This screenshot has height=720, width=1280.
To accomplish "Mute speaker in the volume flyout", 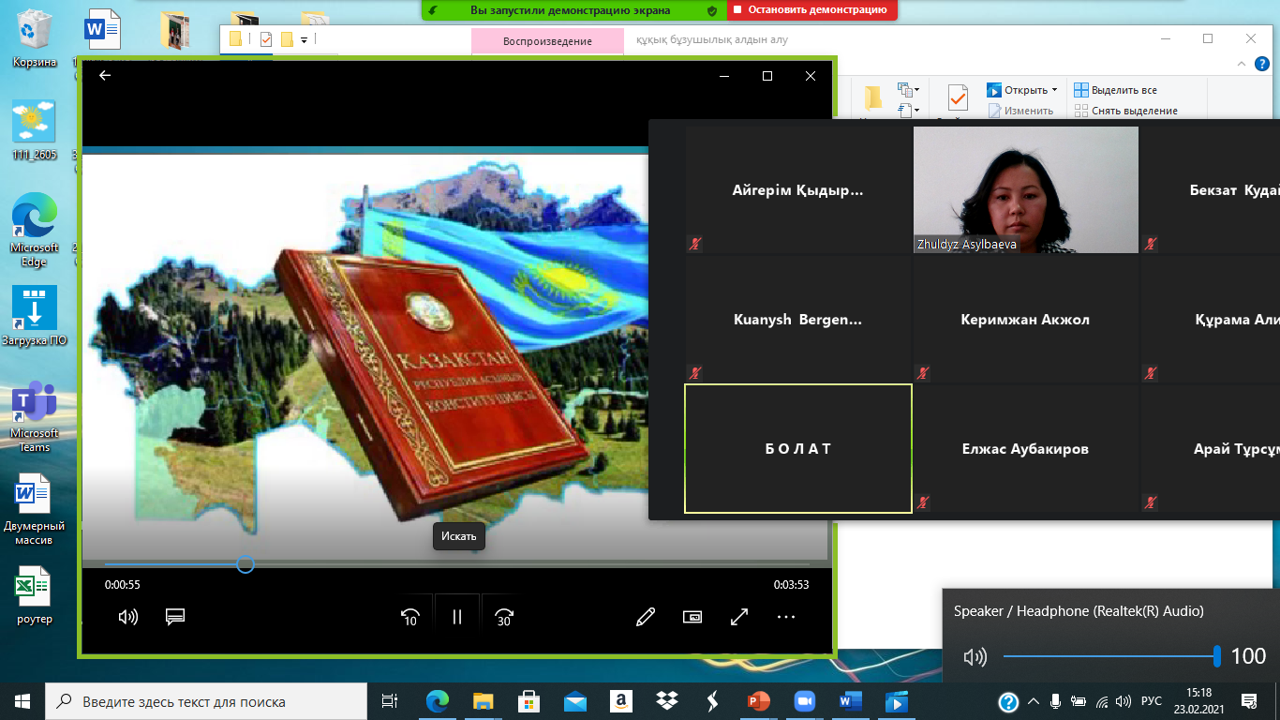I will pos(975,657).
